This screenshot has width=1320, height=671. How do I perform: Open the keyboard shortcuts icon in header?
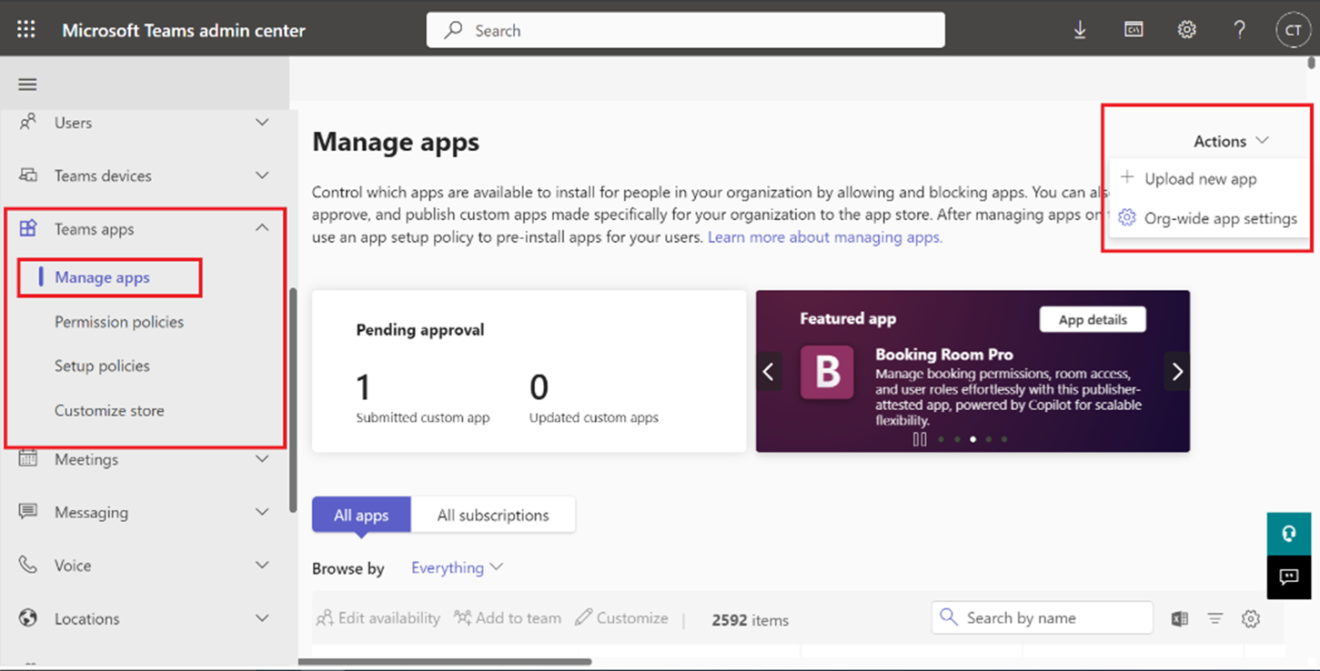click(1133, 29)
